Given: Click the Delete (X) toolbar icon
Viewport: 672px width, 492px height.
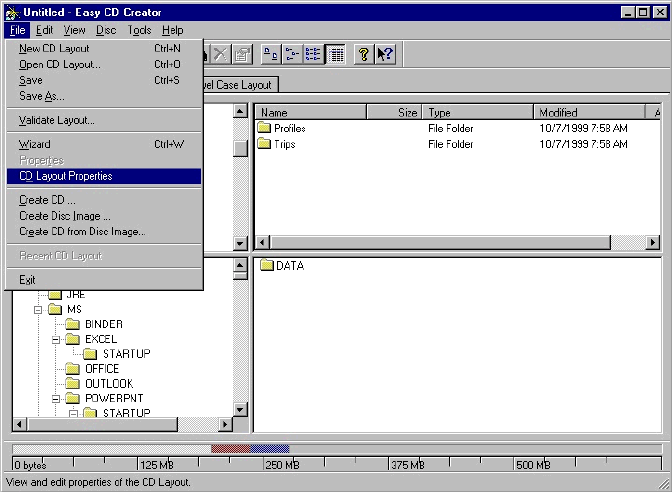Looking at the screenshot, I should [221, 54].
